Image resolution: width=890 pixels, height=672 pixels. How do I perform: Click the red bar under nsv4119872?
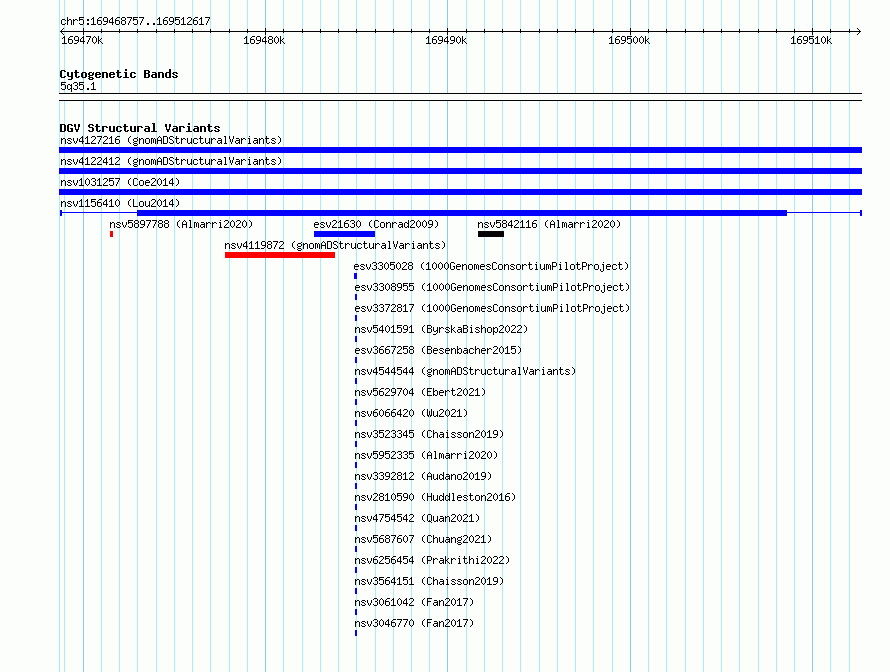(280, 255)
